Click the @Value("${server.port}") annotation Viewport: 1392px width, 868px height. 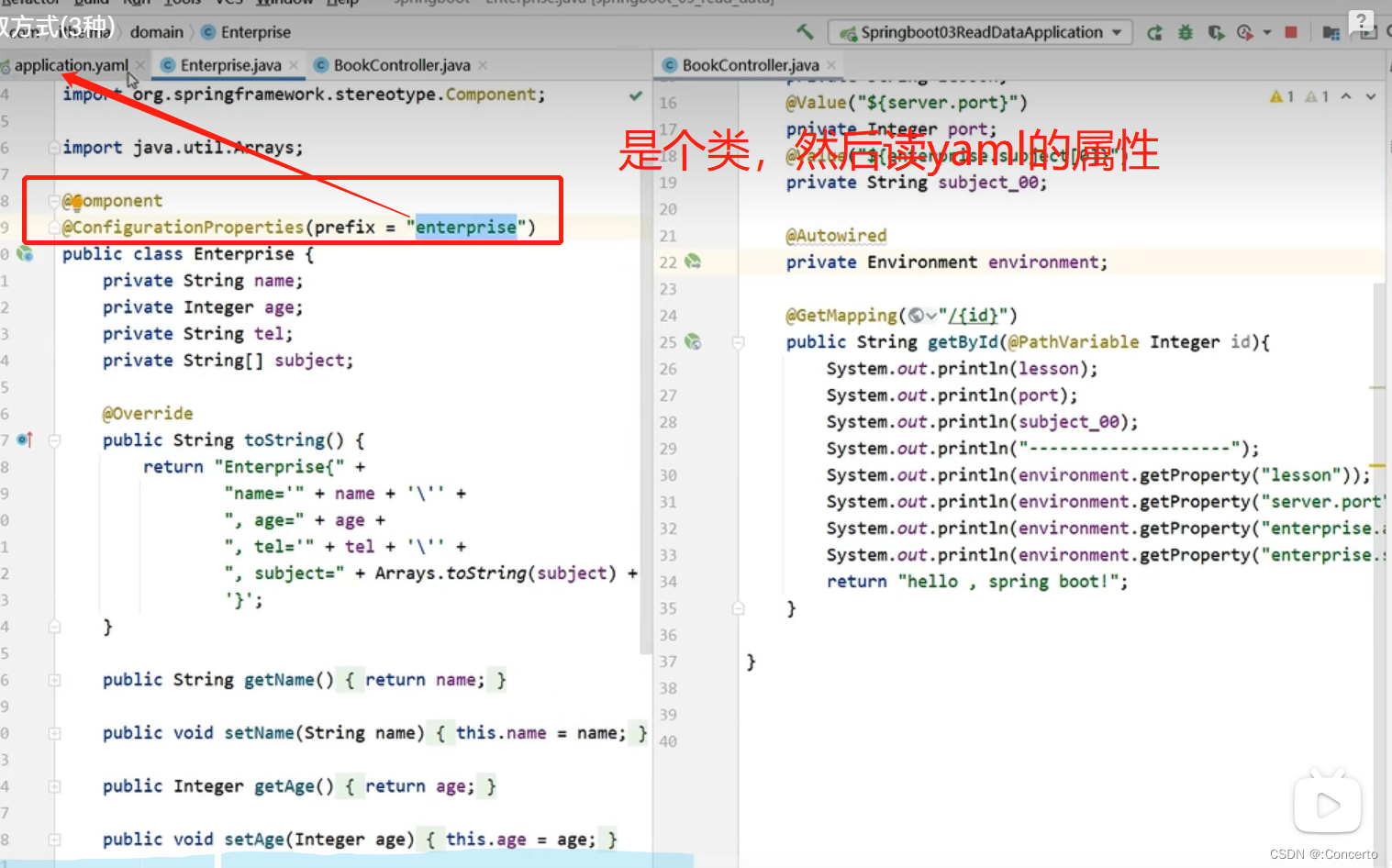[x=907, y=103]
